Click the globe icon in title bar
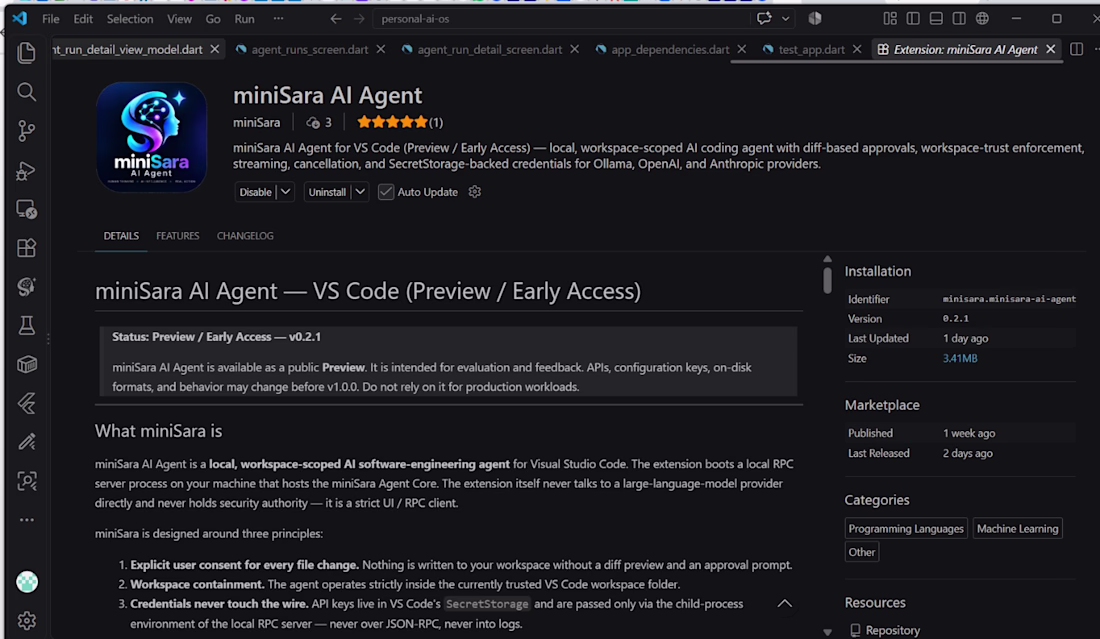The image size is (1100, 639). pos(982,19)
